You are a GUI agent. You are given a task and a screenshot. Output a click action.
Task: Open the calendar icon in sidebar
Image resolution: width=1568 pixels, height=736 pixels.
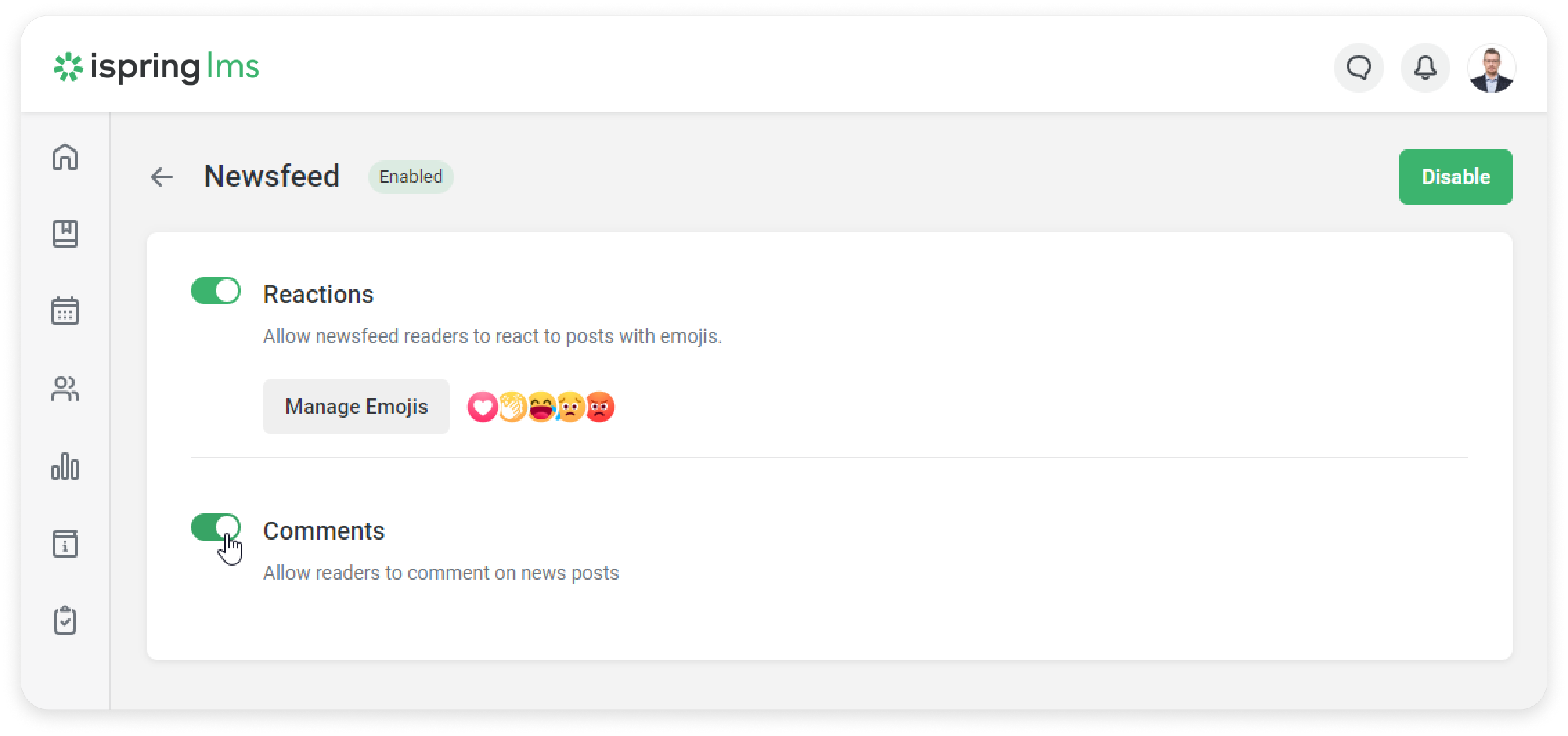(x=64, y=311)
